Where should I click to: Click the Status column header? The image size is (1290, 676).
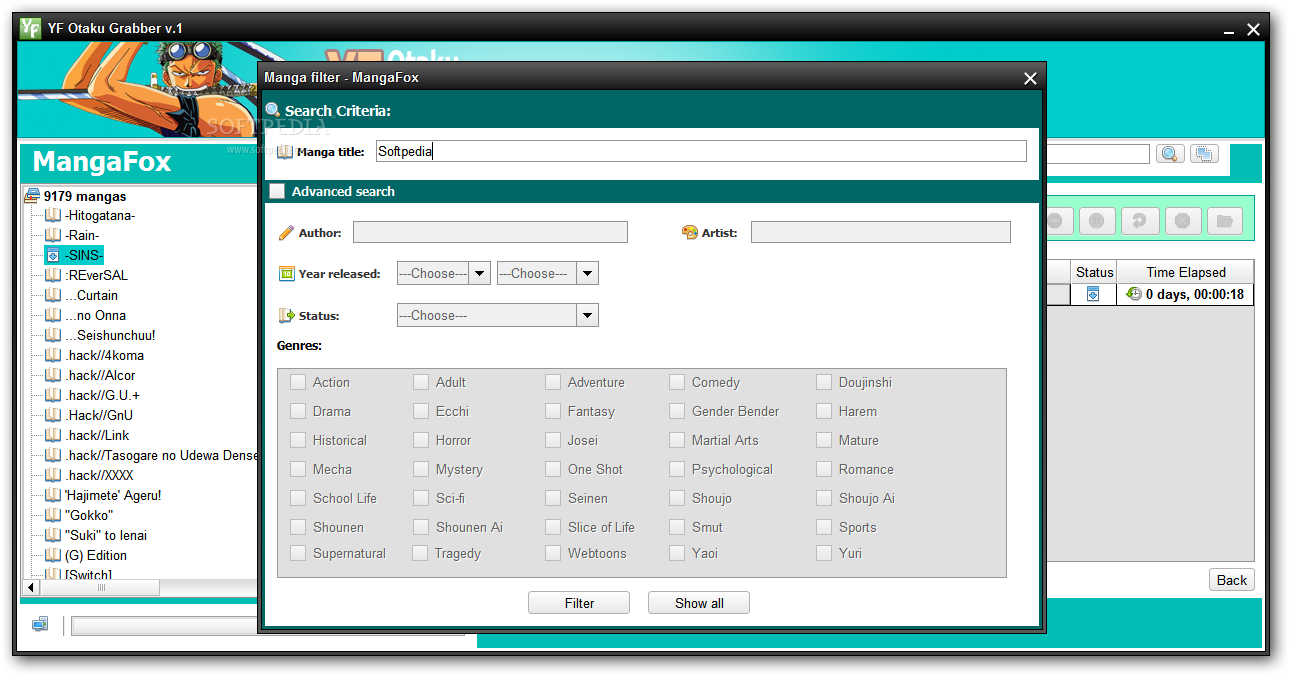click(1094, 272)
